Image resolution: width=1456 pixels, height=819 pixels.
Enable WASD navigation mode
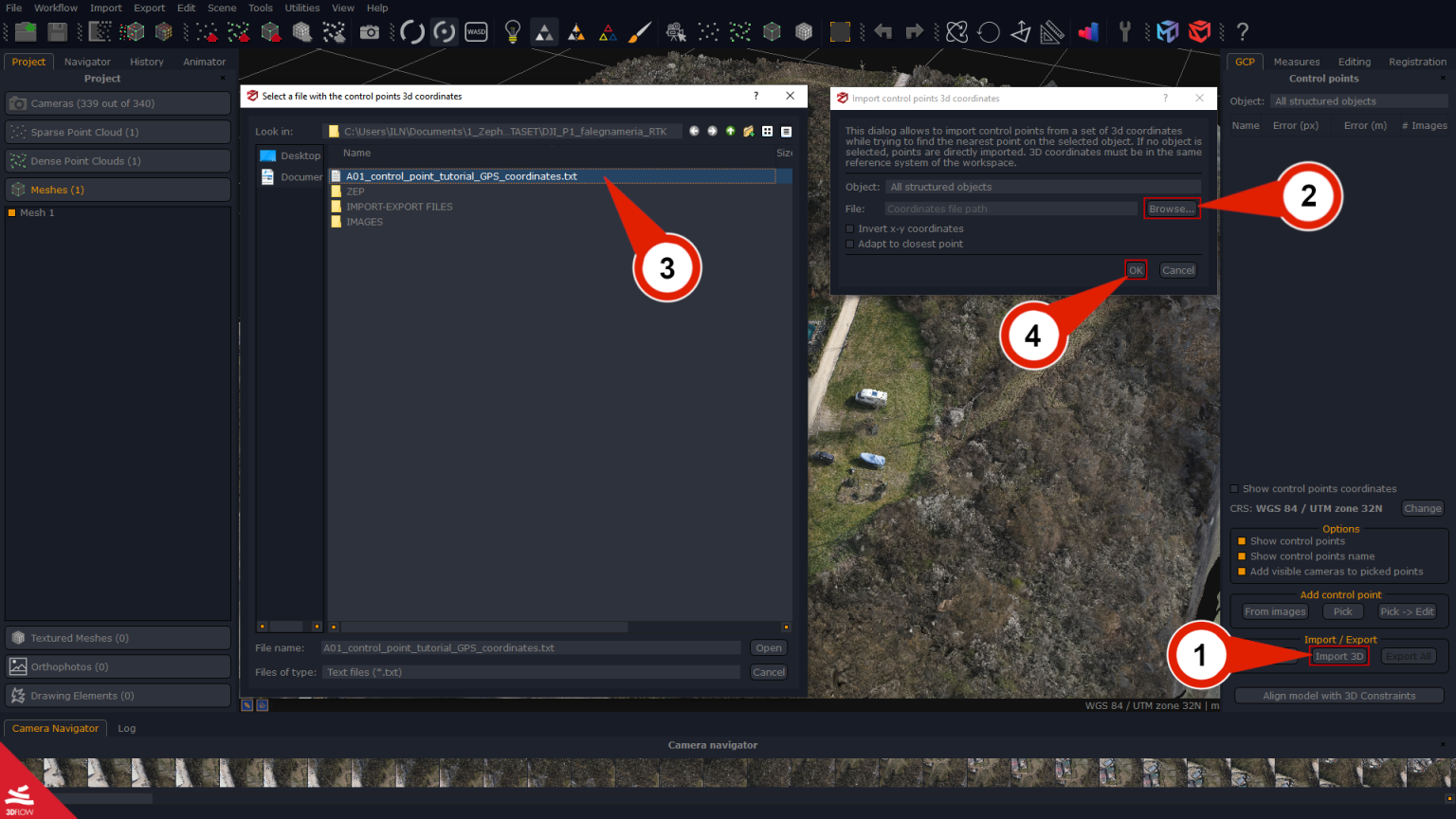click(x=476, y=31)
